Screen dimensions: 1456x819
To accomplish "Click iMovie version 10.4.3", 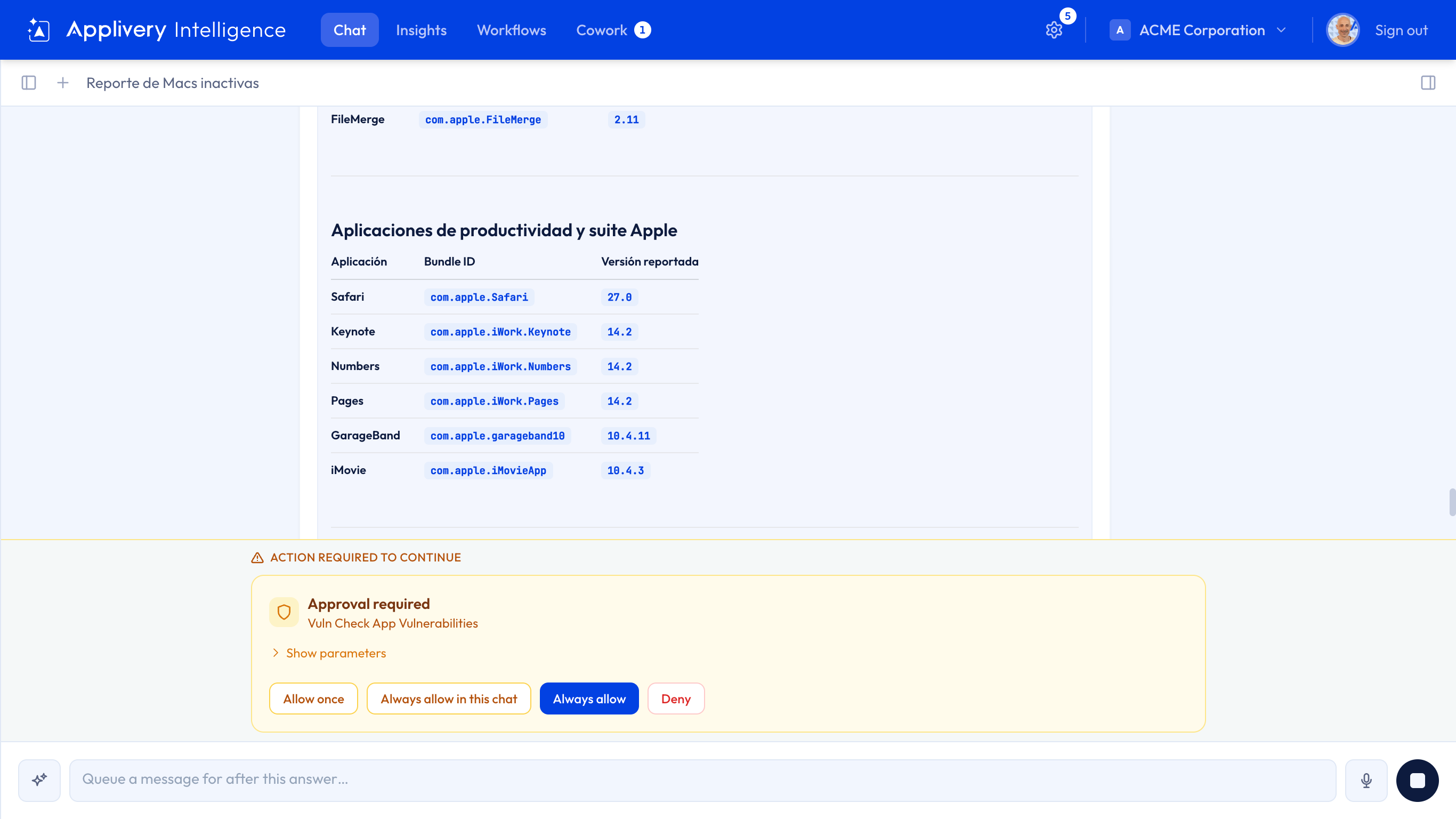I will (626, 471).
